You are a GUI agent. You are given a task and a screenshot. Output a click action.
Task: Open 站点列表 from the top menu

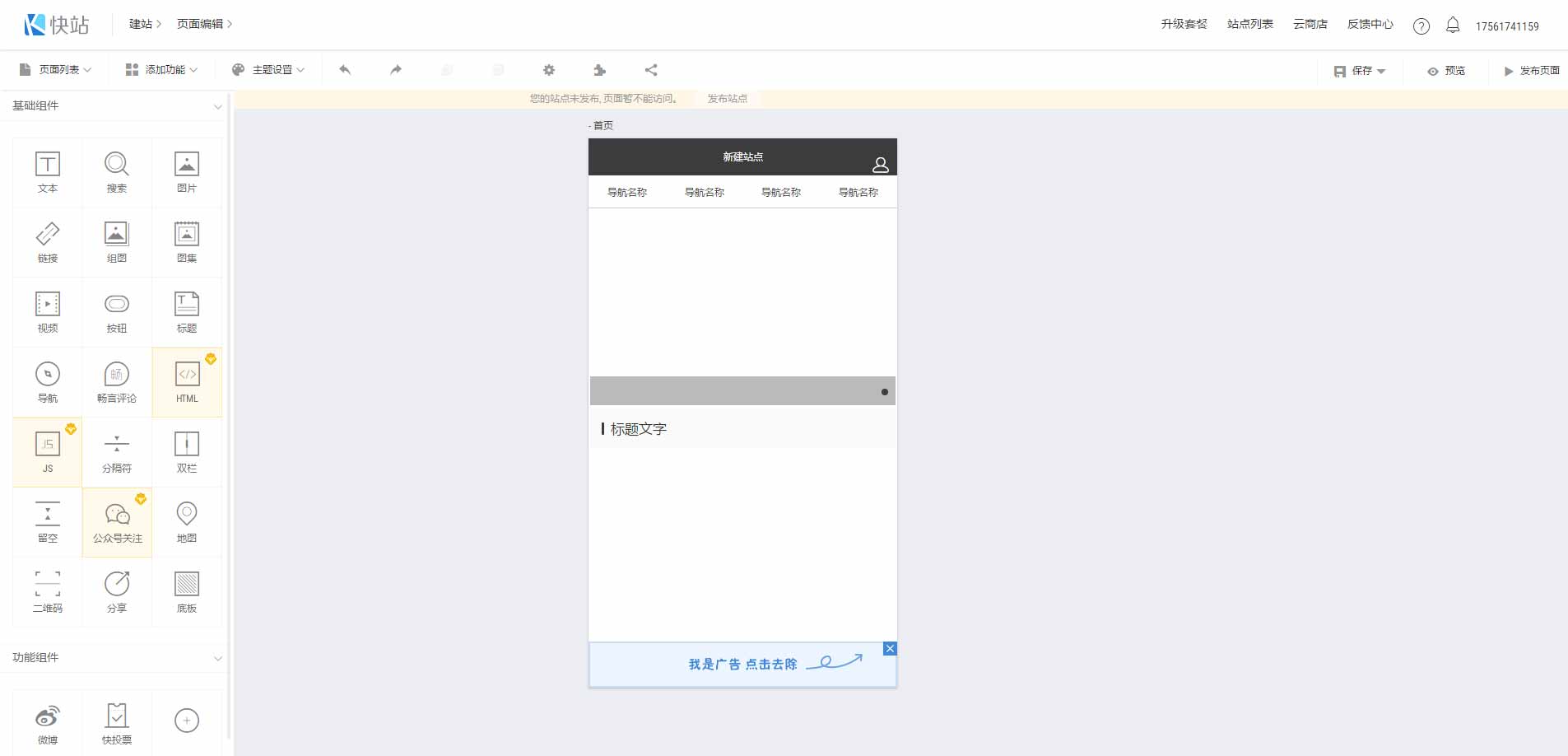pyautogui.click(x=1248, y=24)
